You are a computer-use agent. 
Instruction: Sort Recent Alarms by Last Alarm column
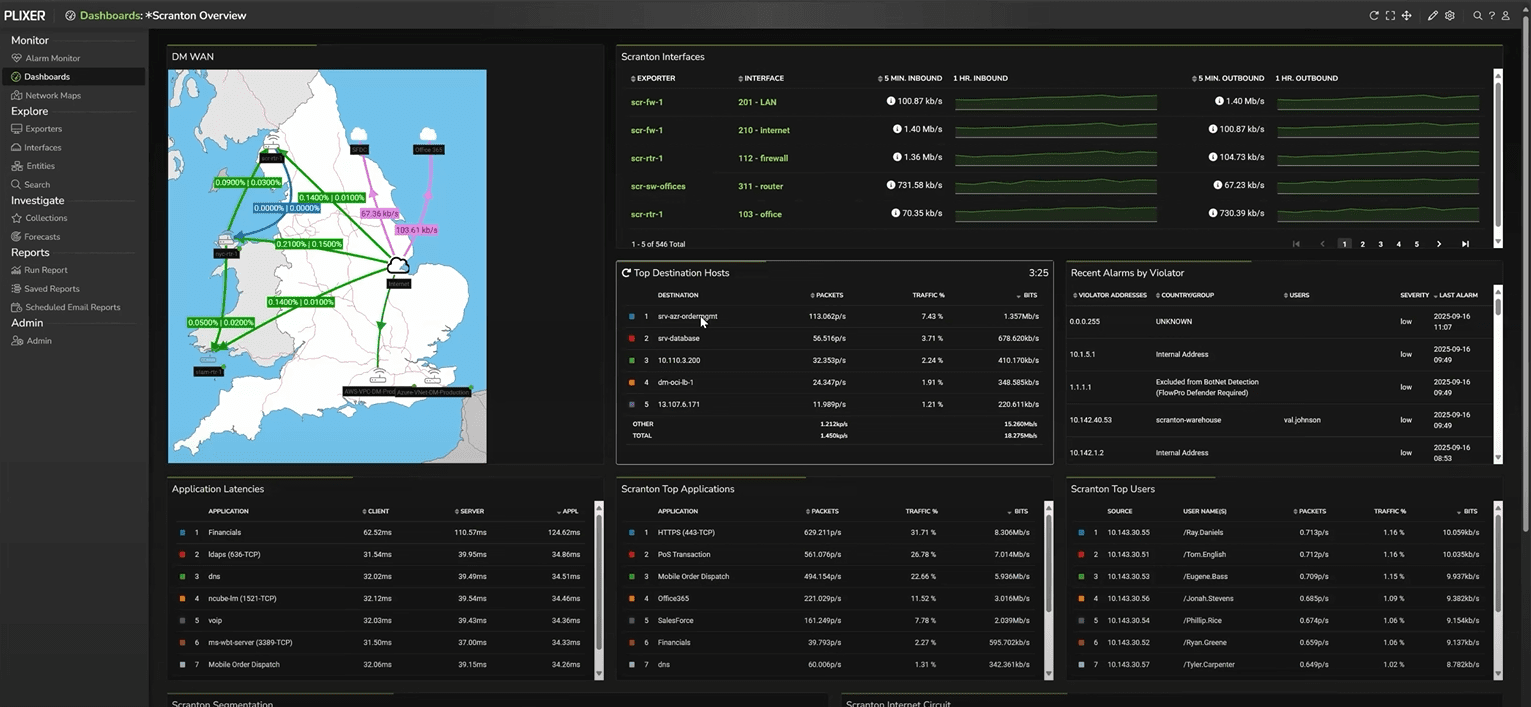tap(1458, 295)
